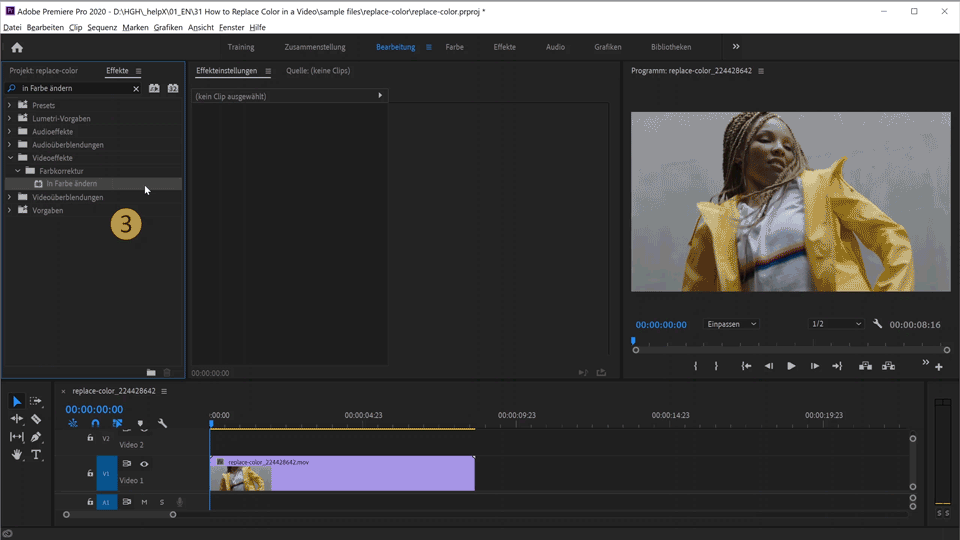Open the 1/2 playback resolution dropdown
Screen dimensions: 960x540
(x=835, y=324)
